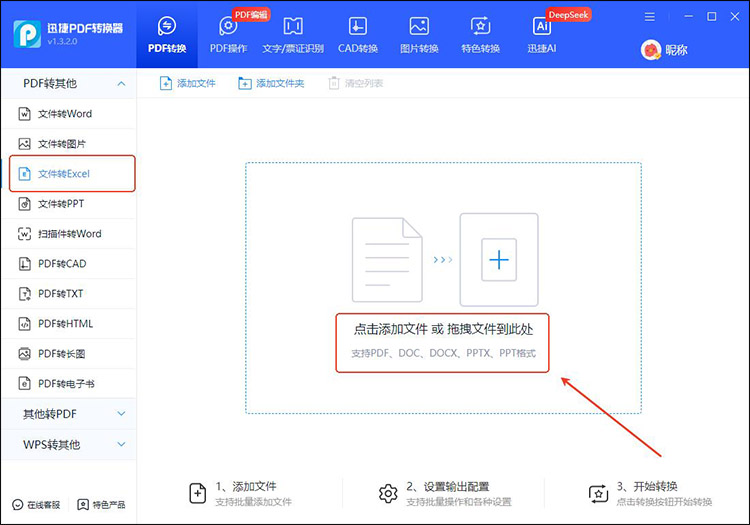This screenshot has width=750, height=525.
Task: Open the 图片转换 tab
Action: [x=419, y=34]
